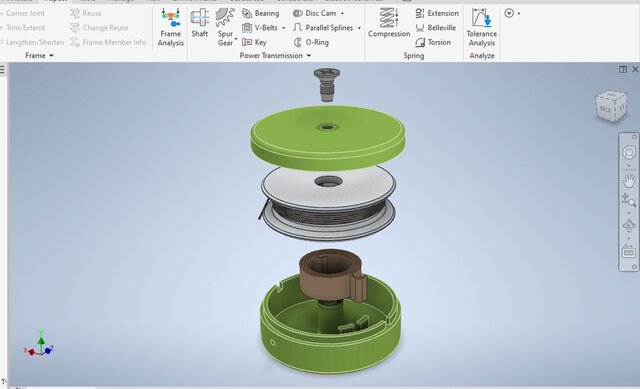640x389 pixels.
Task: Open the V-Belts dropdown arrow
Action: pos(284,28)
